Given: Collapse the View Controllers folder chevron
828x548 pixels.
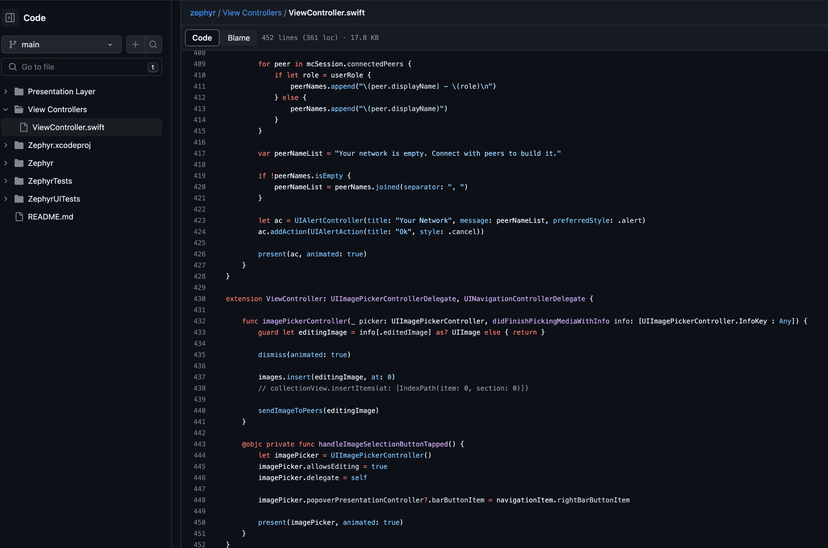Looking at the screenshot, I should pos(6,109).
